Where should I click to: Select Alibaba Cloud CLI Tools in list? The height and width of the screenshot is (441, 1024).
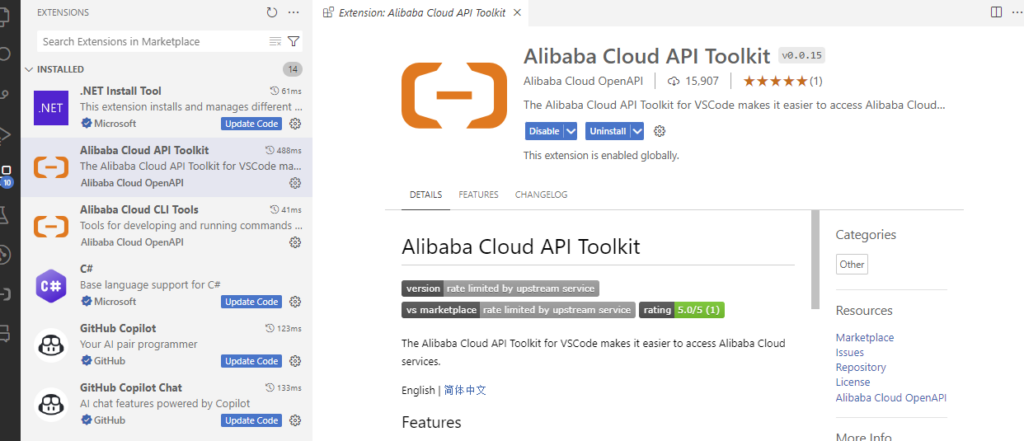pyautogui.click(x=167, y=226)
